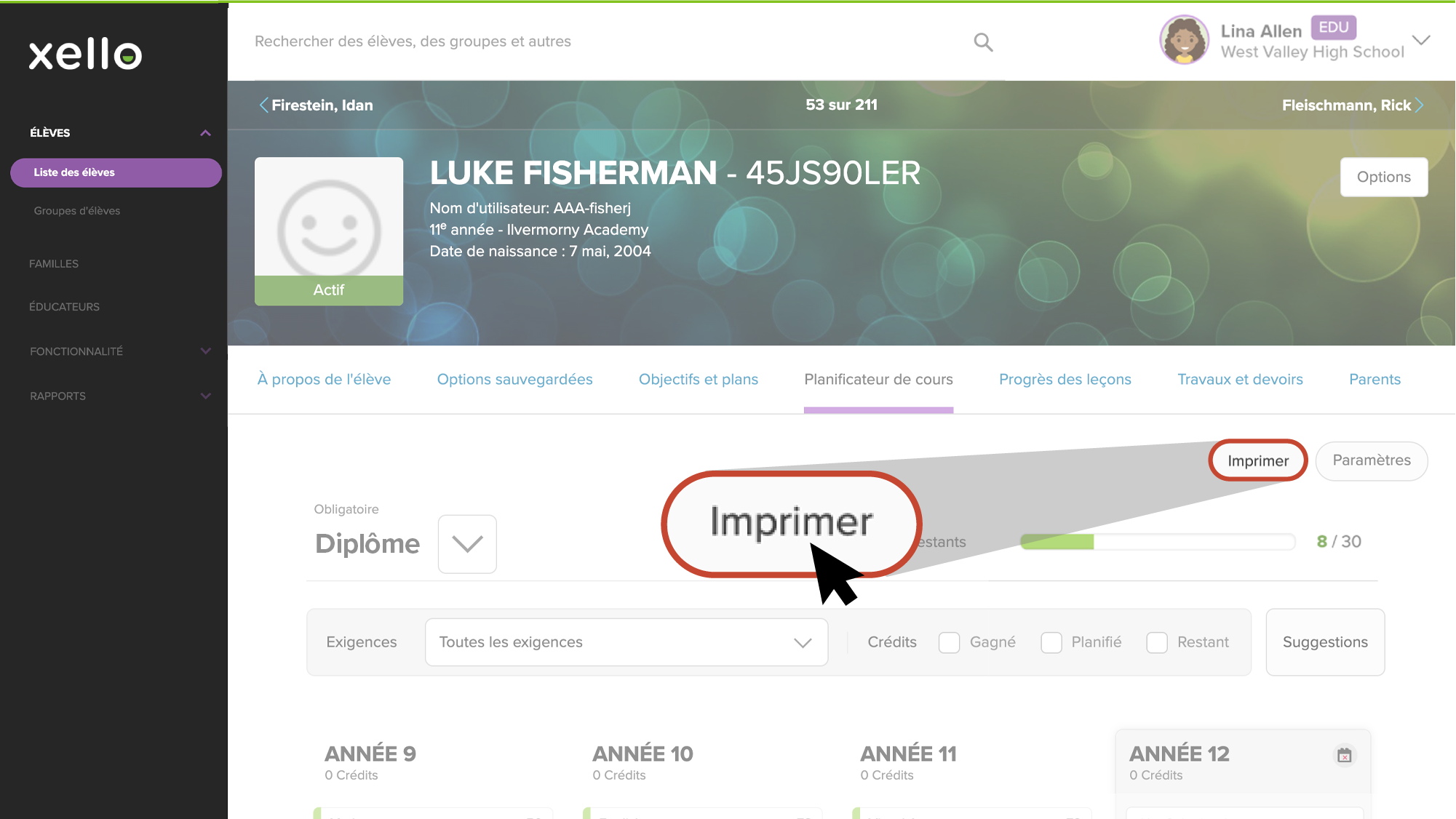Expand the account menu chevron
Image resolution: width=1456 pixels, height=819 pixels.
[x=1421, y=40]
